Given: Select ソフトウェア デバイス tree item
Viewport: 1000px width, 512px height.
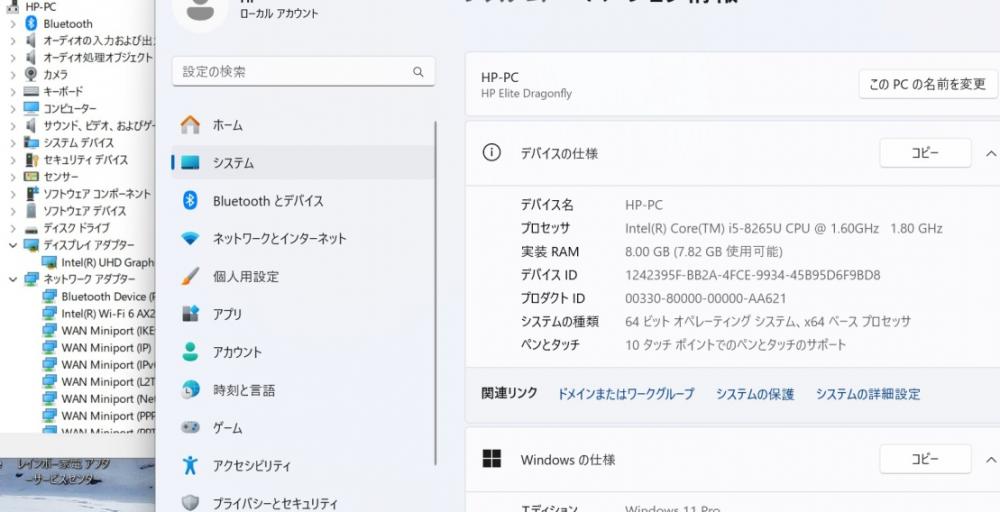Looking at the screenshot, I should 84,211.
